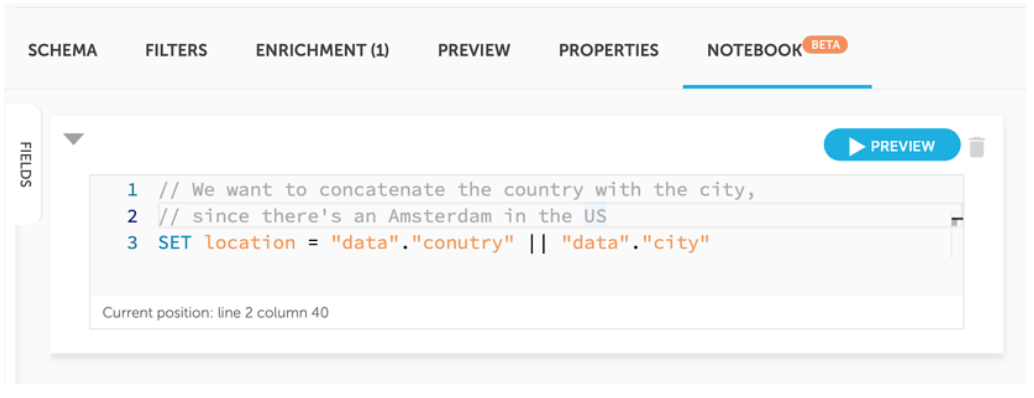Click line number 3 in the gutter
Image resolution: width=1034 pixels, height=398 pixels.
[133, 242]
